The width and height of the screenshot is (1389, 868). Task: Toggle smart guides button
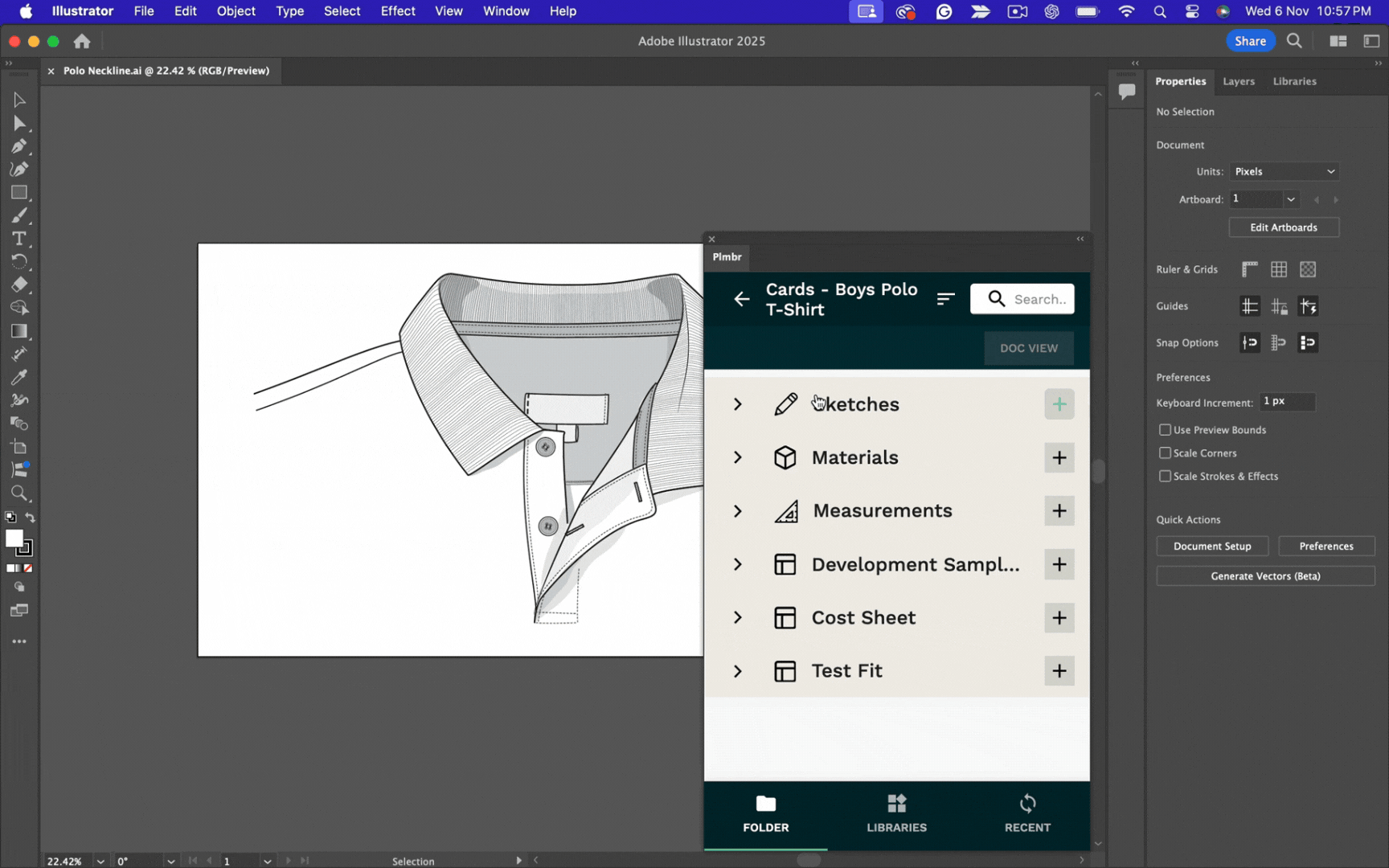(x=1308, y=306)
